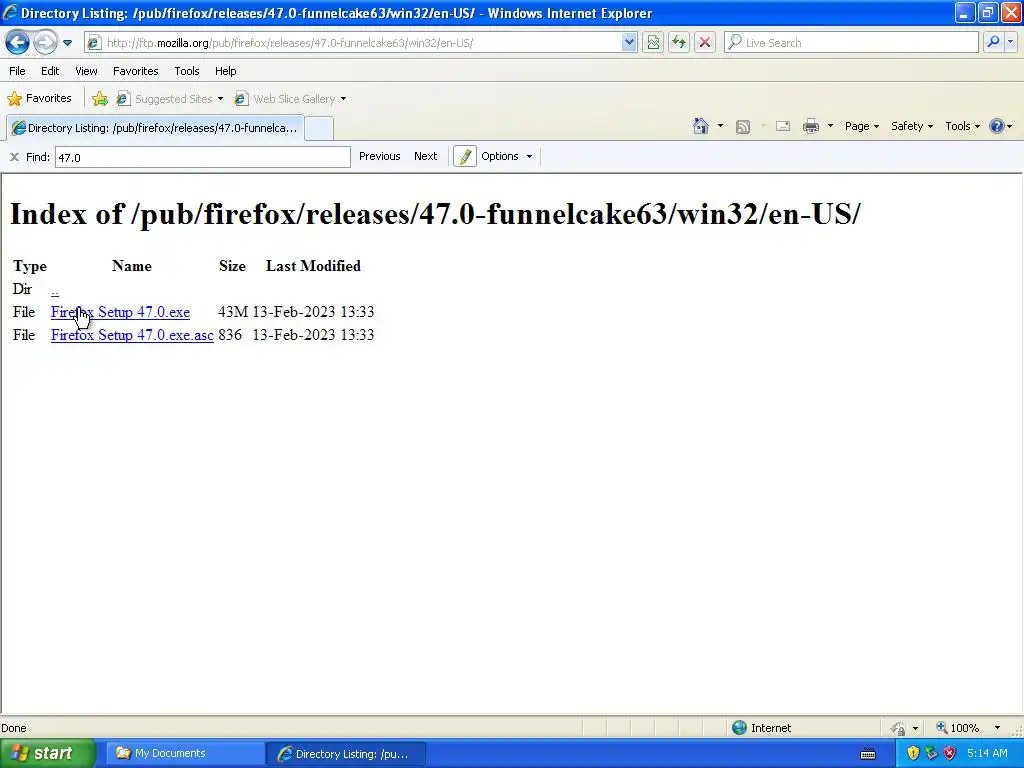The image size is (1024, 768).
Task: Follow the parent directory '..' link
Action: [x=55, y=289]
